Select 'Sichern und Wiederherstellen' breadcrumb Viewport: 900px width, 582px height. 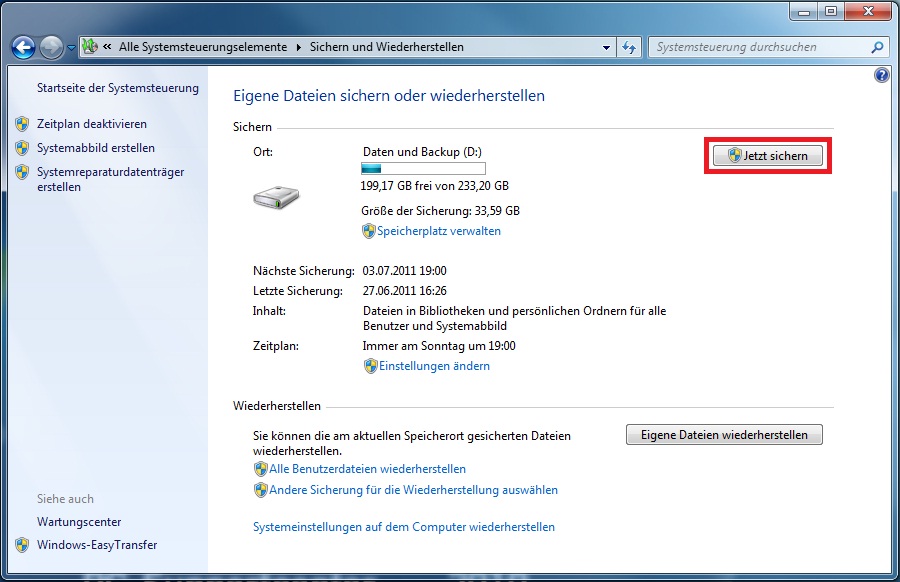[x=387, y=47]
